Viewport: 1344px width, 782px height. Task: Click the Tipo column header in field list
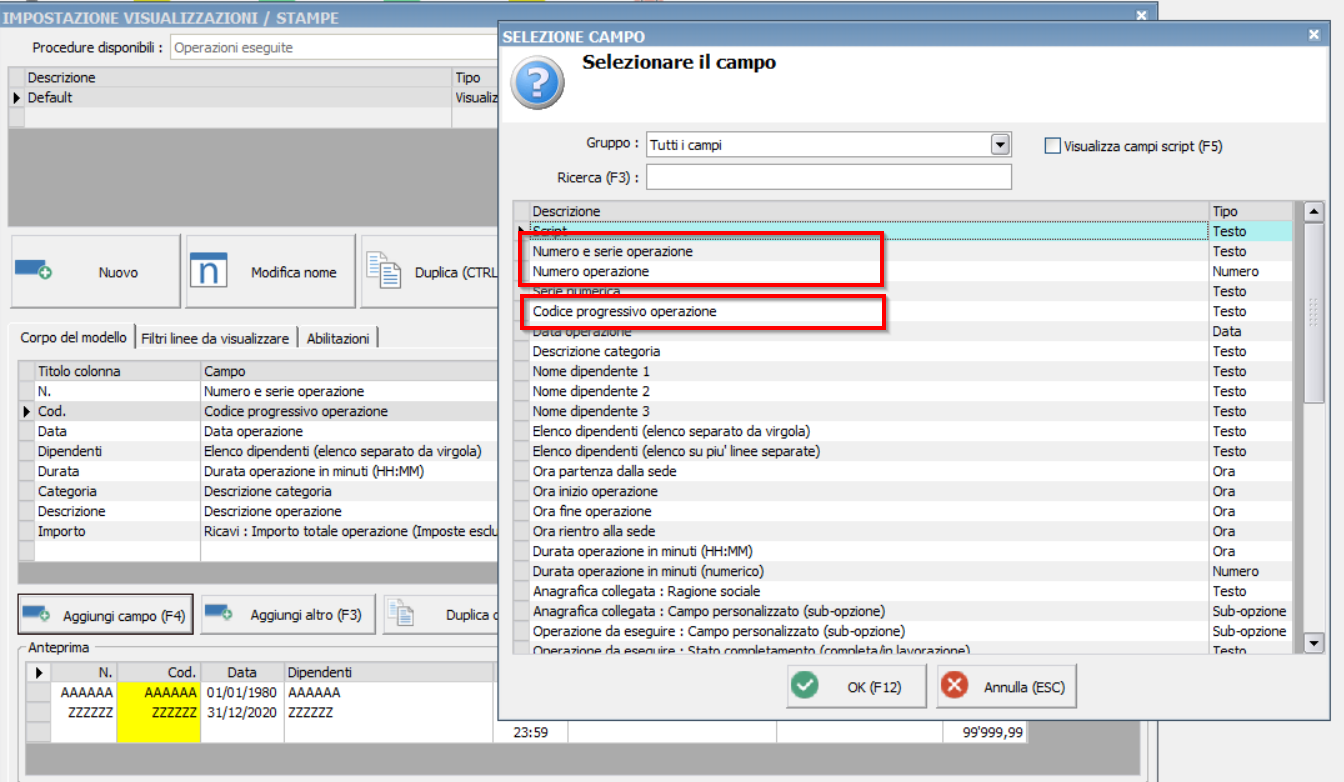[1251, 211]
